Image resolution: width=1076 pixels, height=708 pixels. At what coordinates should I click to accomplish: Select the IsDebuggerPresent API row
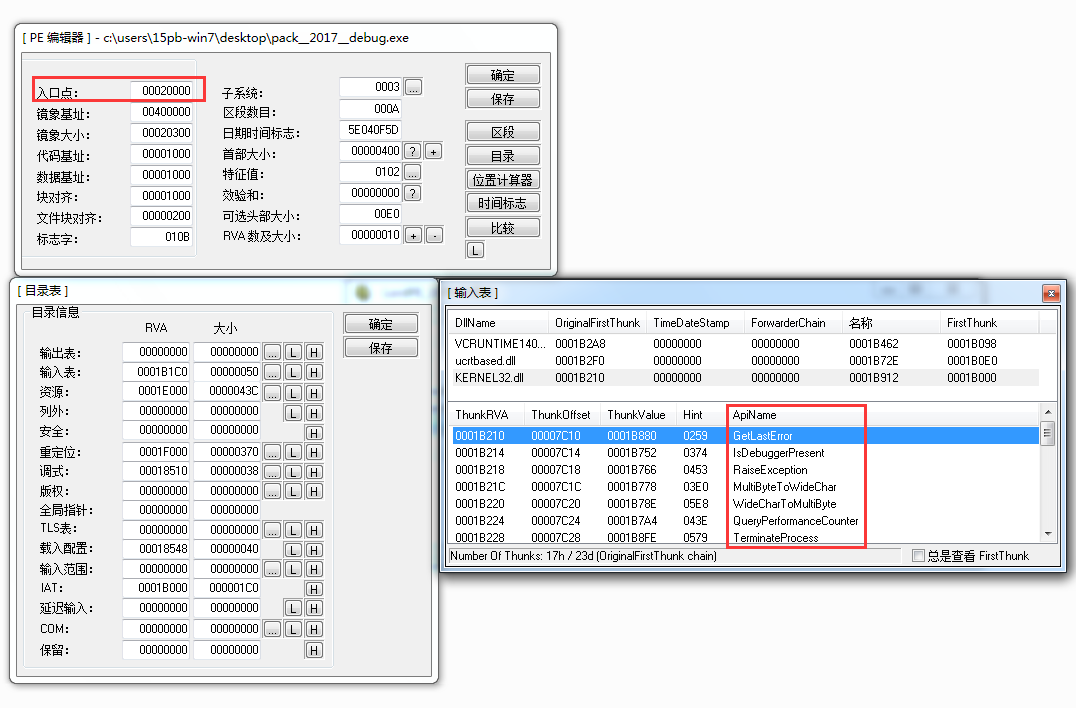point(745,453)
